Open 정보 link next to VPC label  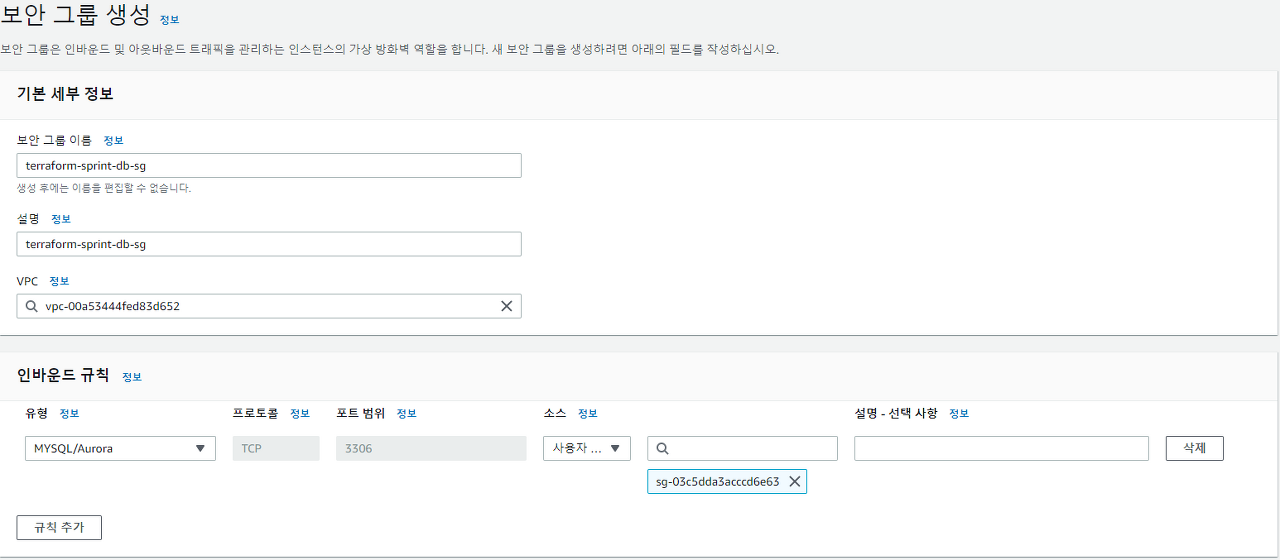pos(59,281)
